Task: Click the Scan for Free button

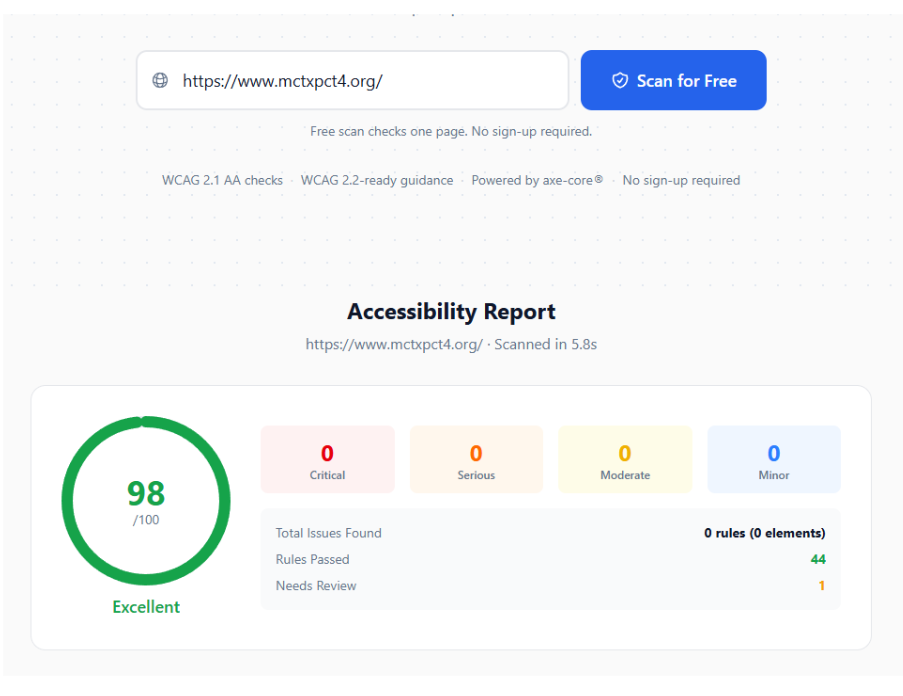Action: 673,80
